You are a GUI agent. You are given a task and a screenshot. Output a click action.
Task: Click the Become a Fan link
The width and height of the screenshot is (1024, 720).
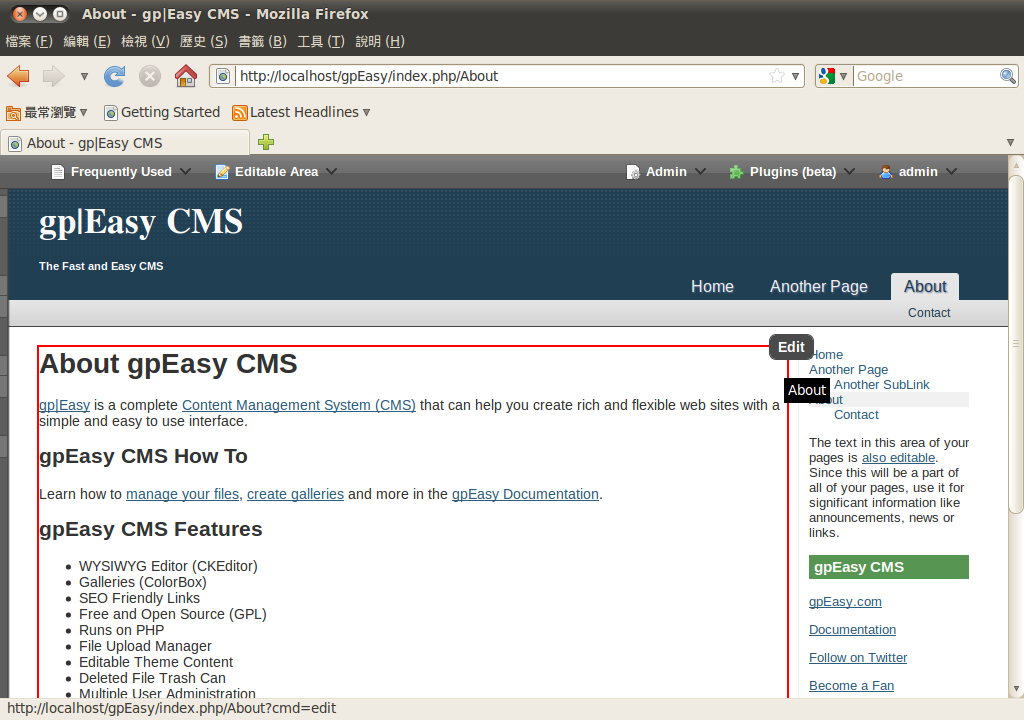851,686
